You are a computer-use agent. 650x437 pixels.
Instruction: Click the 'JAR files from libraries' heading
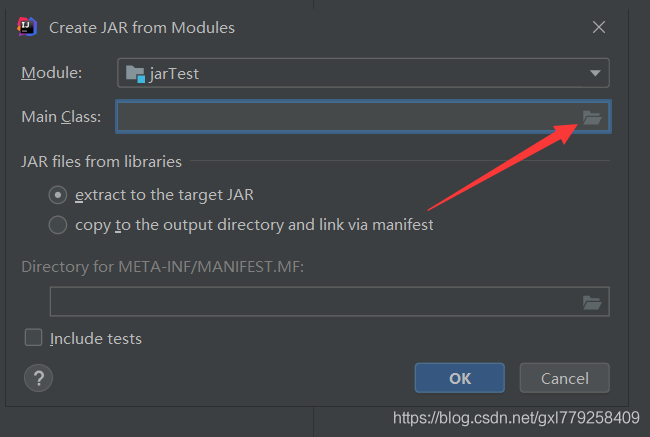(102, 161)
